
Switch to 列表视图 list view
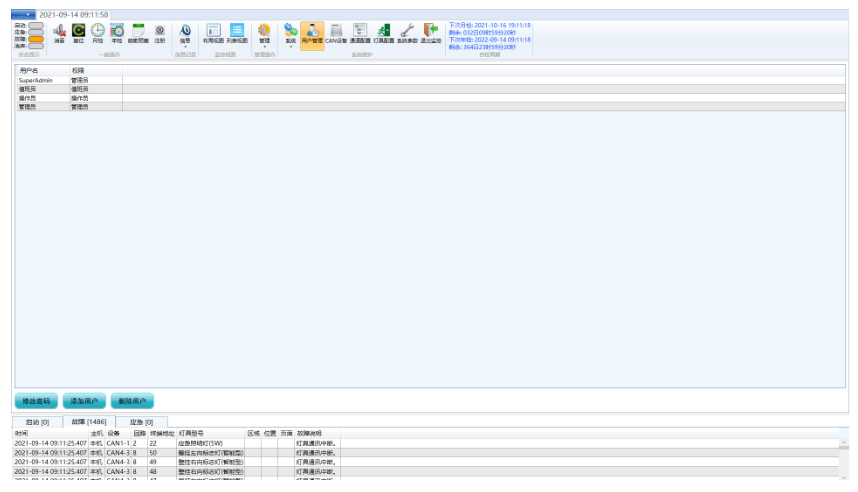click(237, 32)
